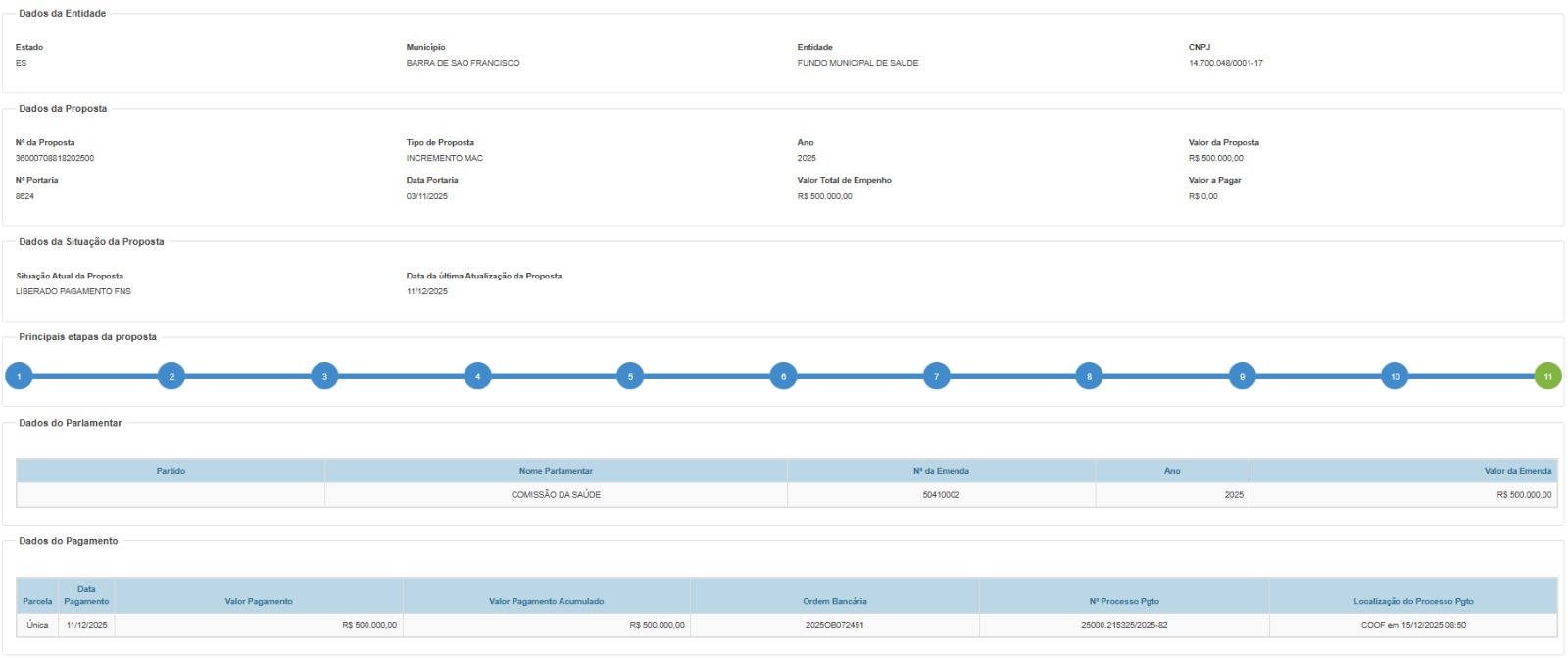
Task: Click the Nº da Emenda column header
Action: tap(941, 471)
